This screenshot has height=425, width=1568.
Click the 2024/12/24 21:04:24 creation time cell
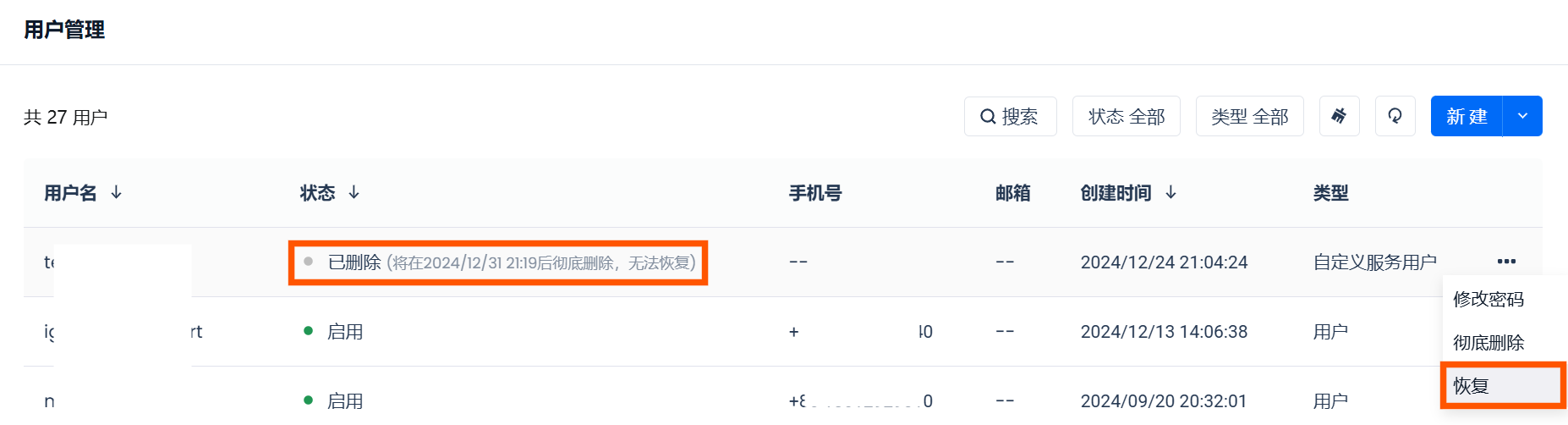(1164, 262)
